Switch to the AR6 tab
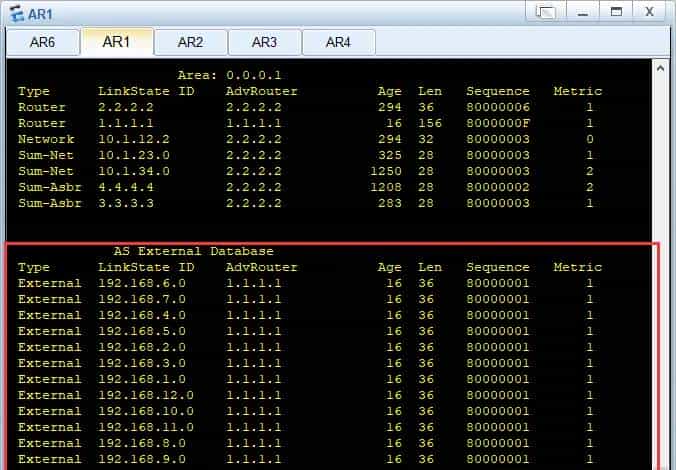This screenshot has width=676, height=470. point(42,42)
